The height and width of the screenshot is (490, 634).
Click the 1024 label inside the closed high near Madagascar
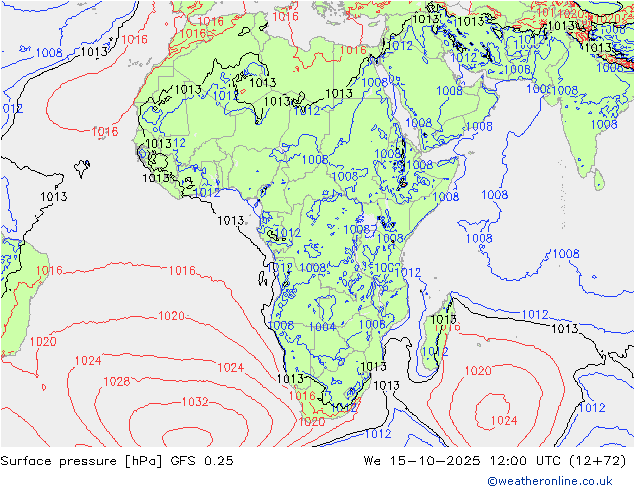pyautogui.click(x=504, y=420)
